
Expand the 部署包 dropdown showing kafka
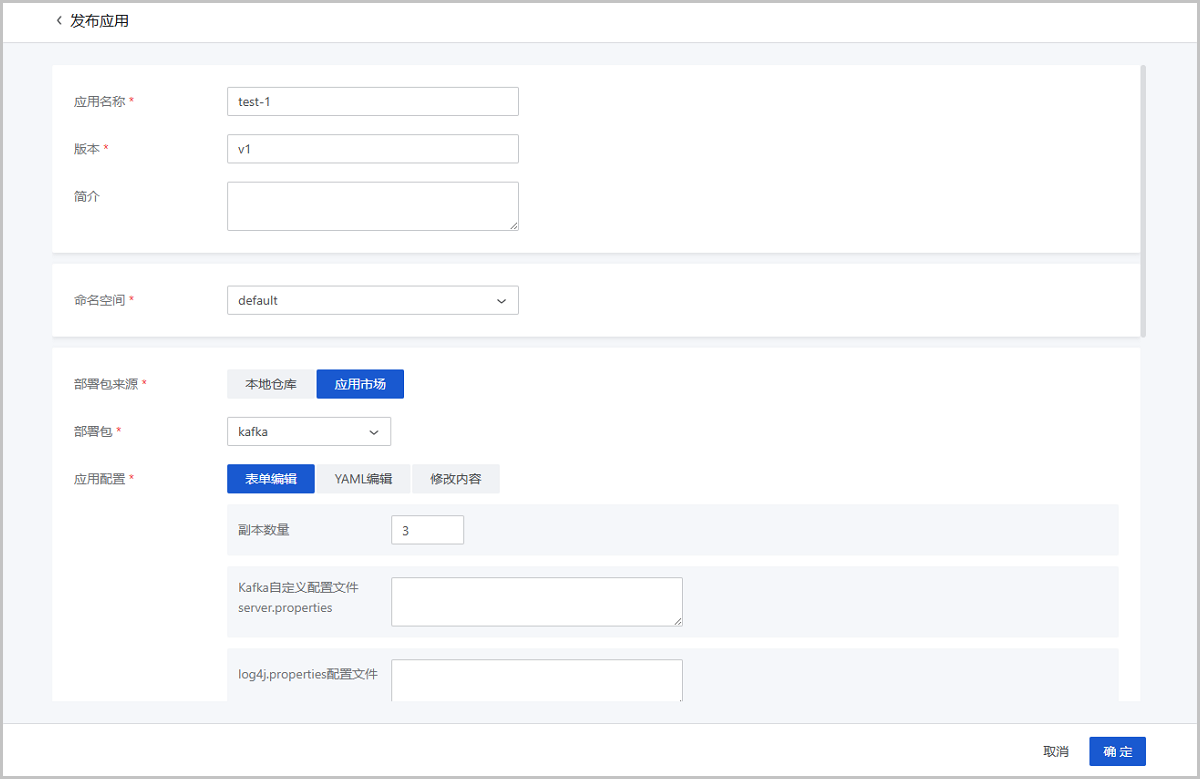308,432
